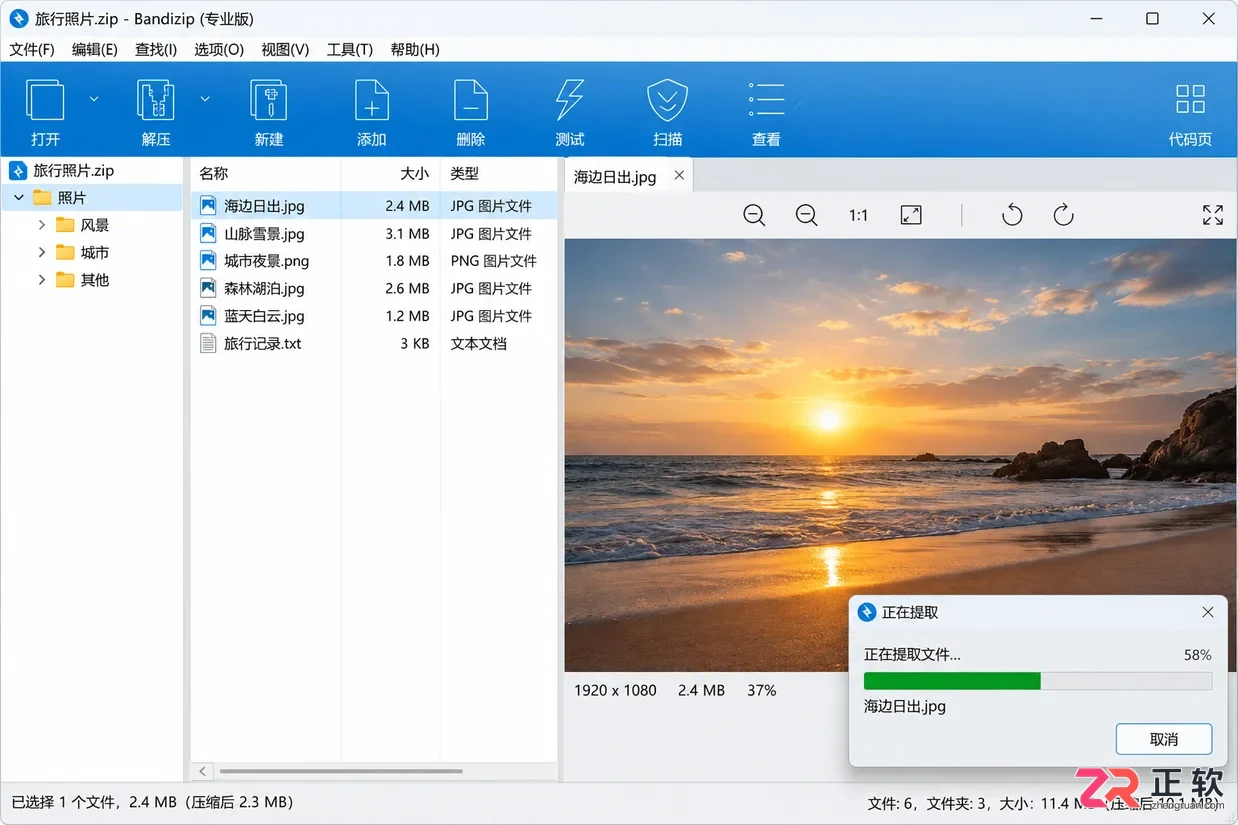Viewport: 1238px width, 825px height.
Task: Open the dropdown arrow next to 解压
Action: (x=205, y=99)
